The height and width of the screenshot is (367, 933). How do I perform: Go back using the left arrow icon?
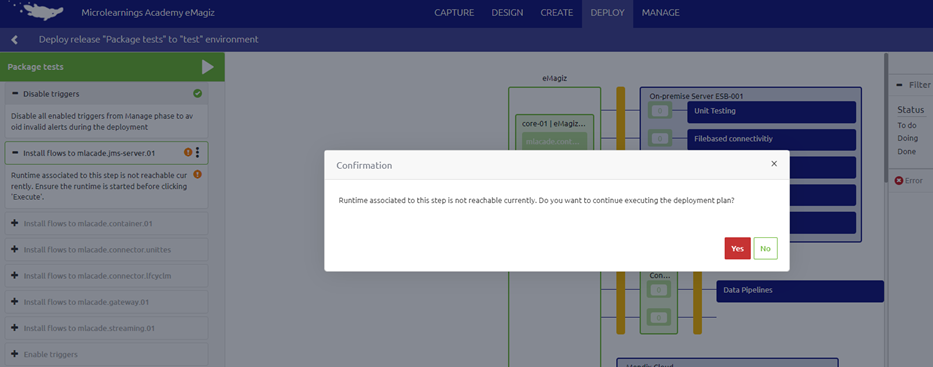point(14,40)
